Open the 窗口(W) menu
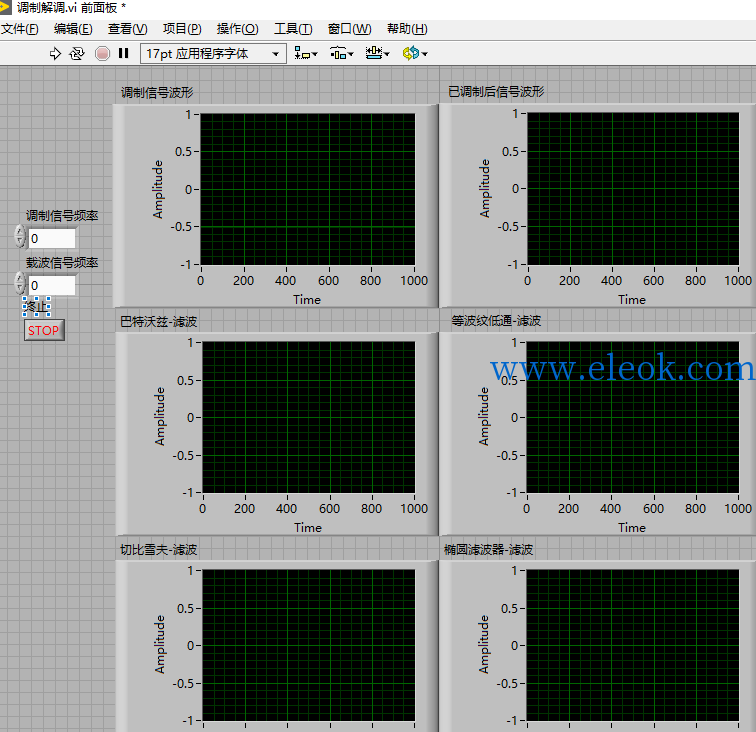 click(350, 29)
